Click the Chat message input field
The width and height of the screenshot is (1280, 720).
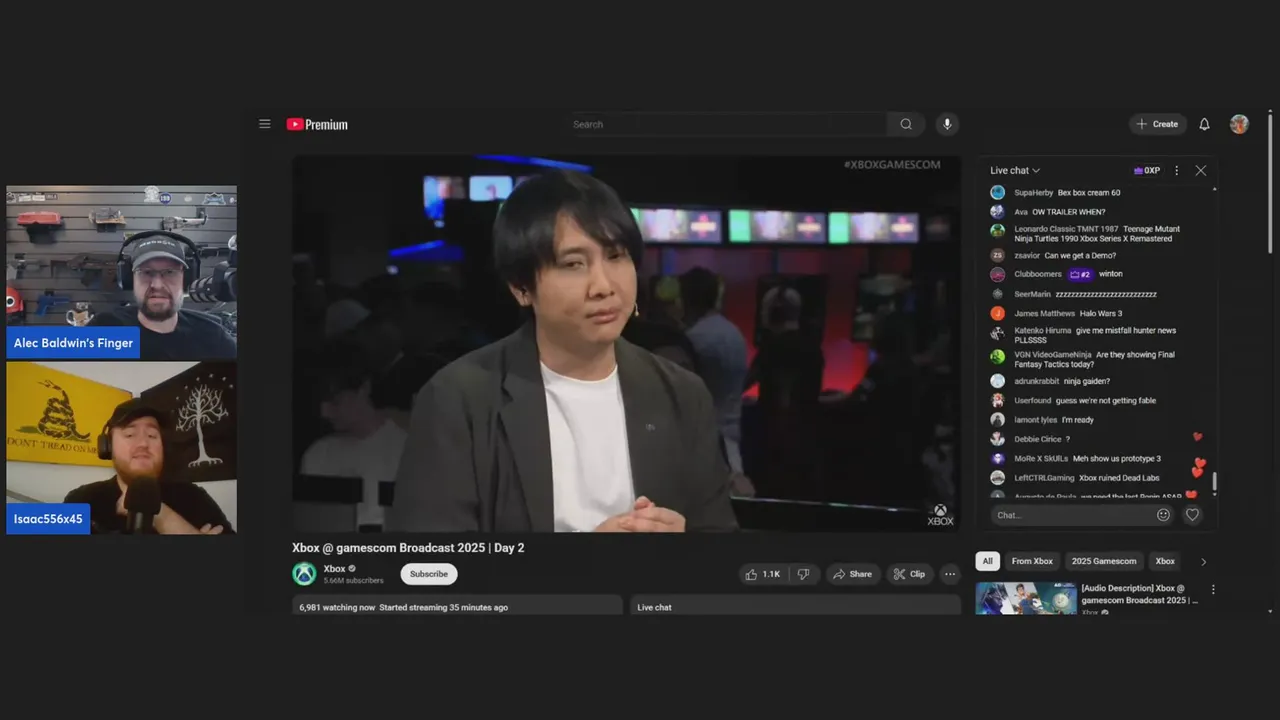[1073, 515]
